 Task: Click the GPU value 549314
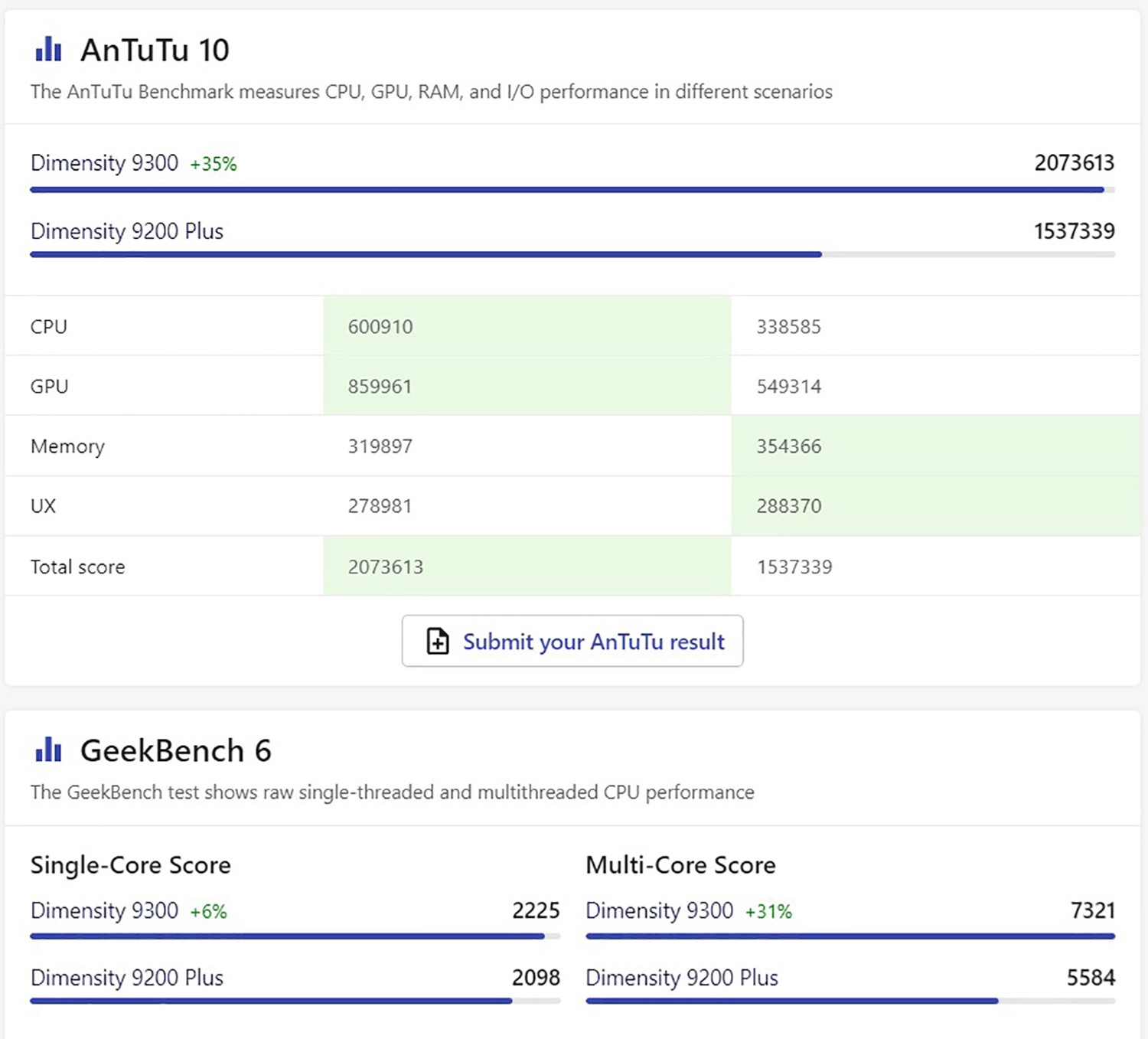tap(789, 387)
